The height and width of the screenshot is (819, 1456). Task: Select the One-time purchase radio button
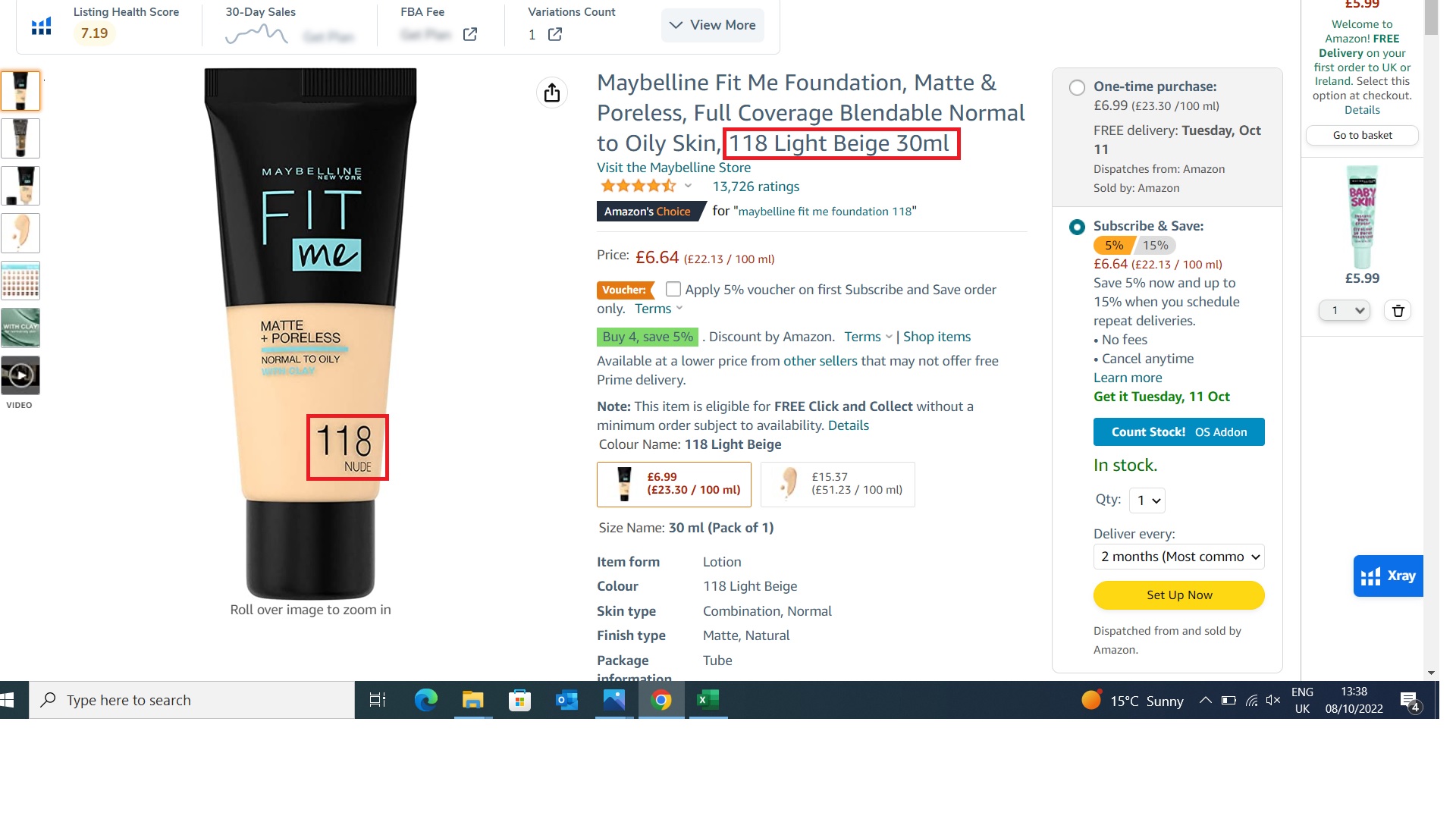1077,86
